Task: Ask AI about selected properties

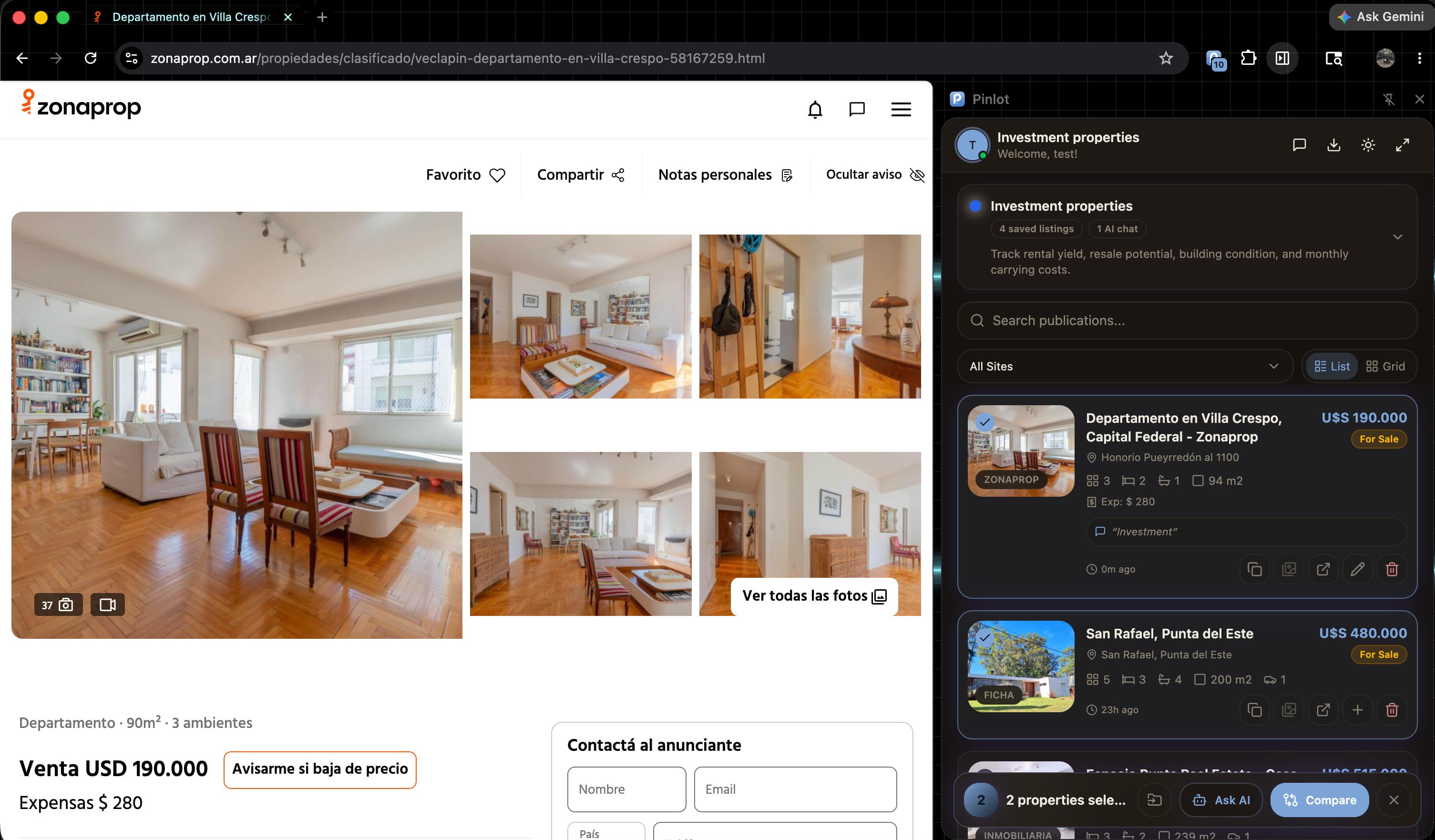Action: coord(1221,800)
